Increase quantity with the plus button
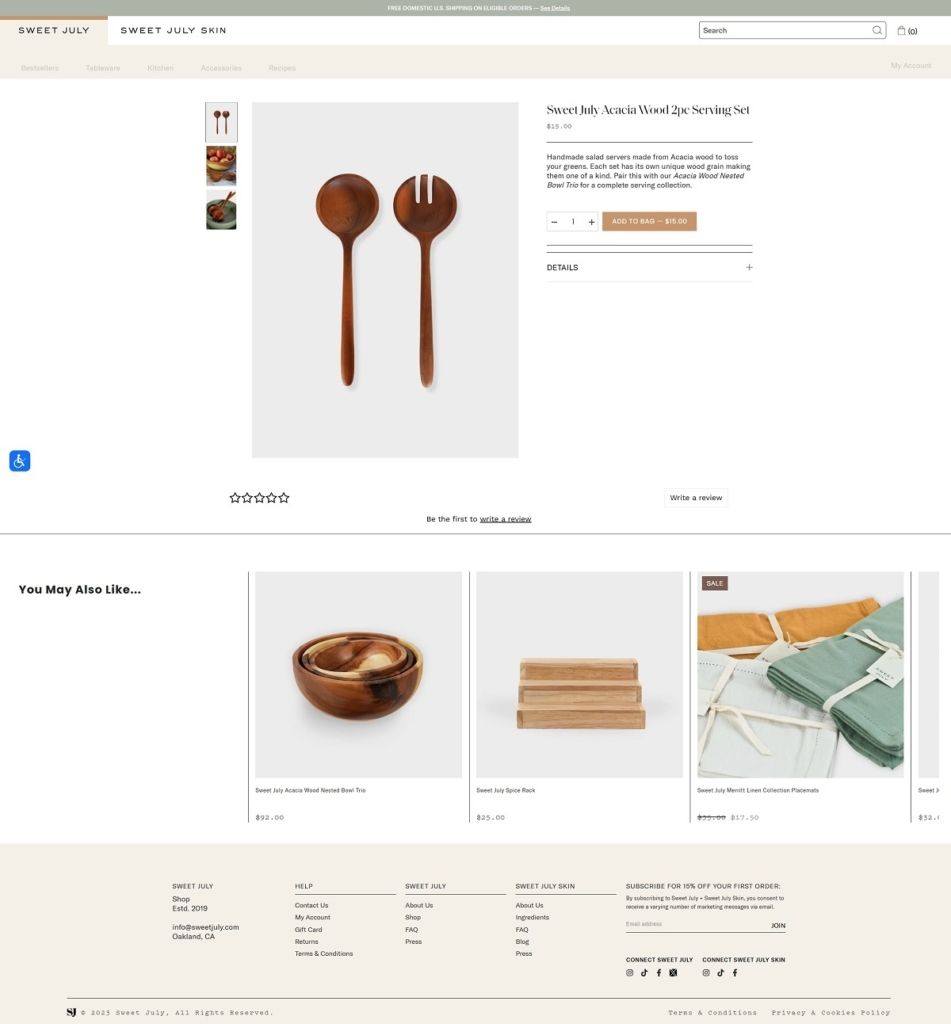Image resolution: width=951 pixels, height=1024 pixels. coord(591,222)
